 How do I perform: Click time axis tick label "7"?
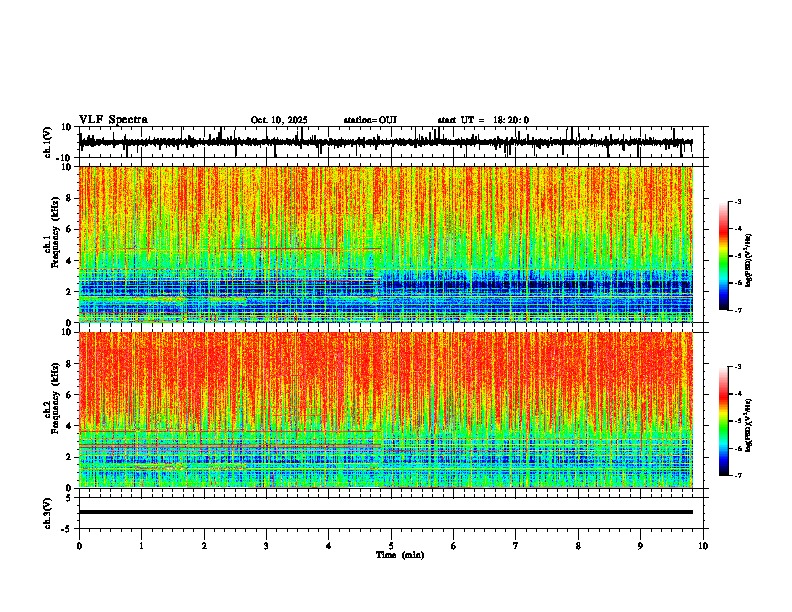click(x=516, y=546)
